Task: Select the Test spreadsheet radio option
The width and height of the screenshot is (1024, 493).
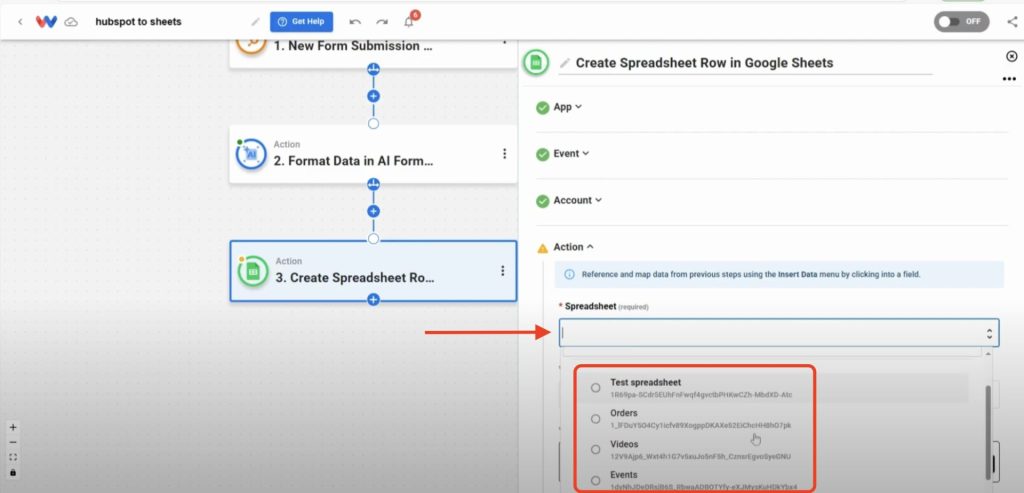Action: 595,388
